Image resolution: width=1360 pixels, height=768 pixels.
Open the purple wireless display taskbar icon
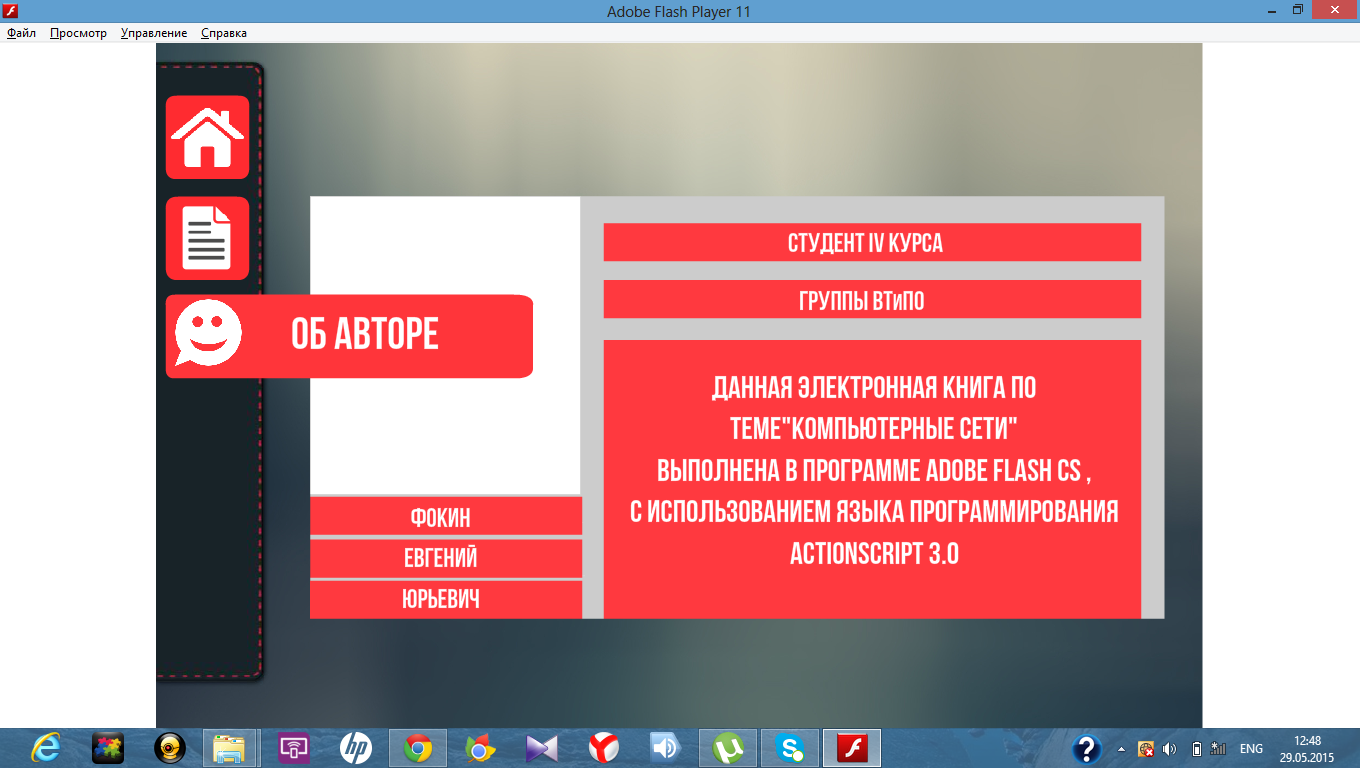pos(293,747)
